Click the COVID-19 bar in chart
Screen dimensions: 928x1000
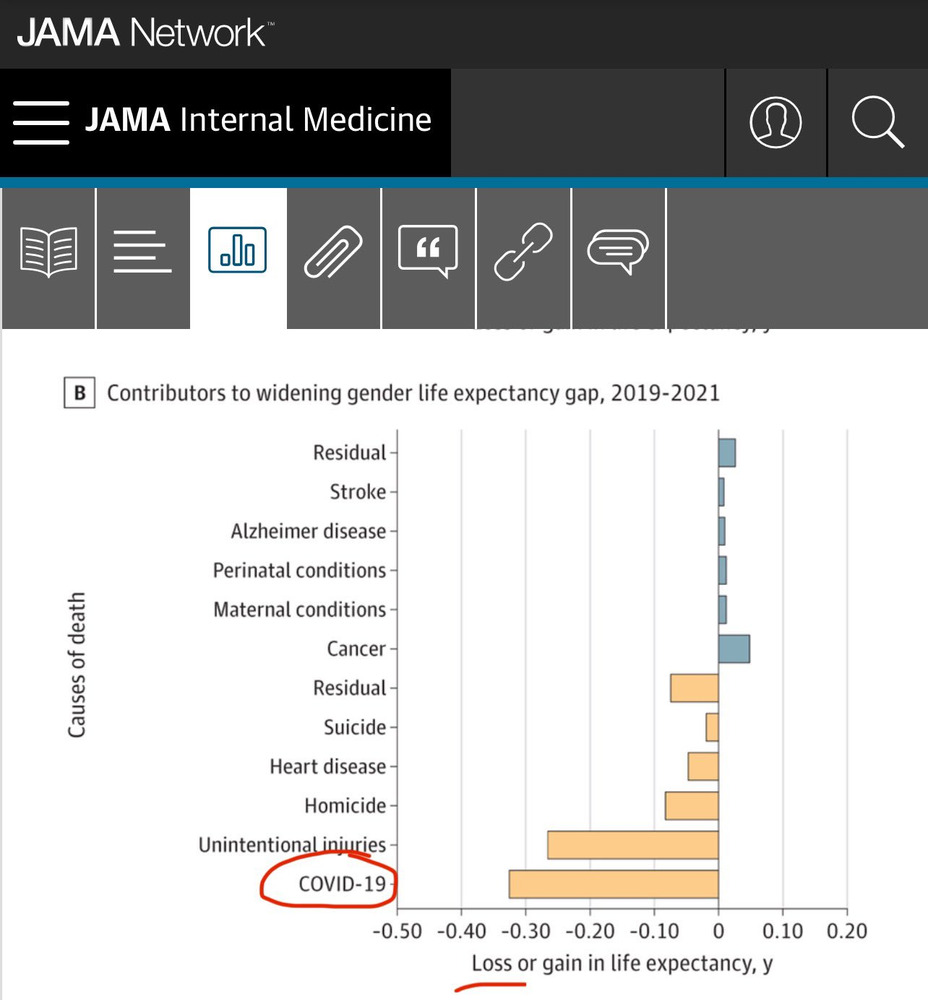(613, 884)
